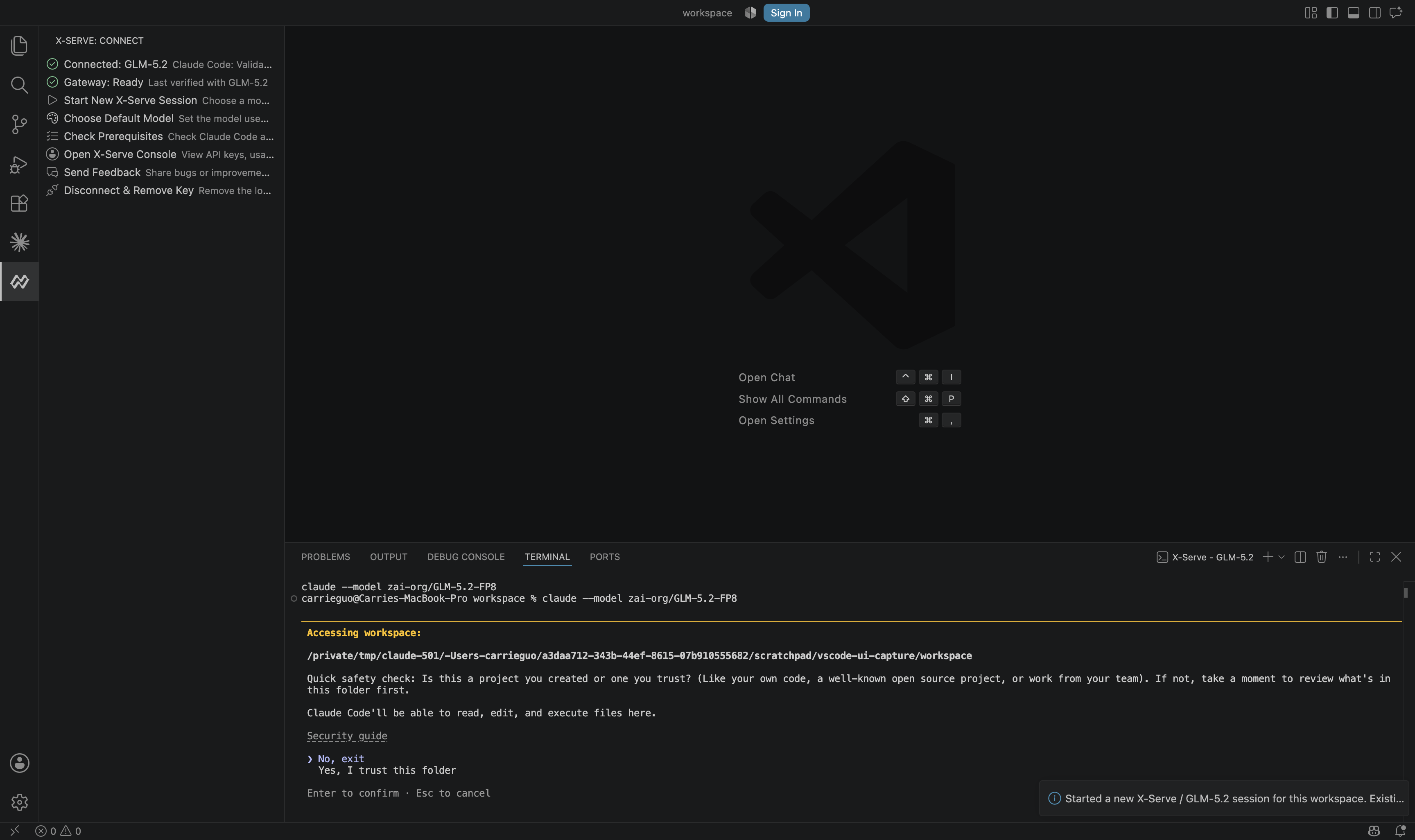This screenshot has width=1415, height=840.
Task: Click Open Chat on the welcome watermark
Action: point(766,377)
